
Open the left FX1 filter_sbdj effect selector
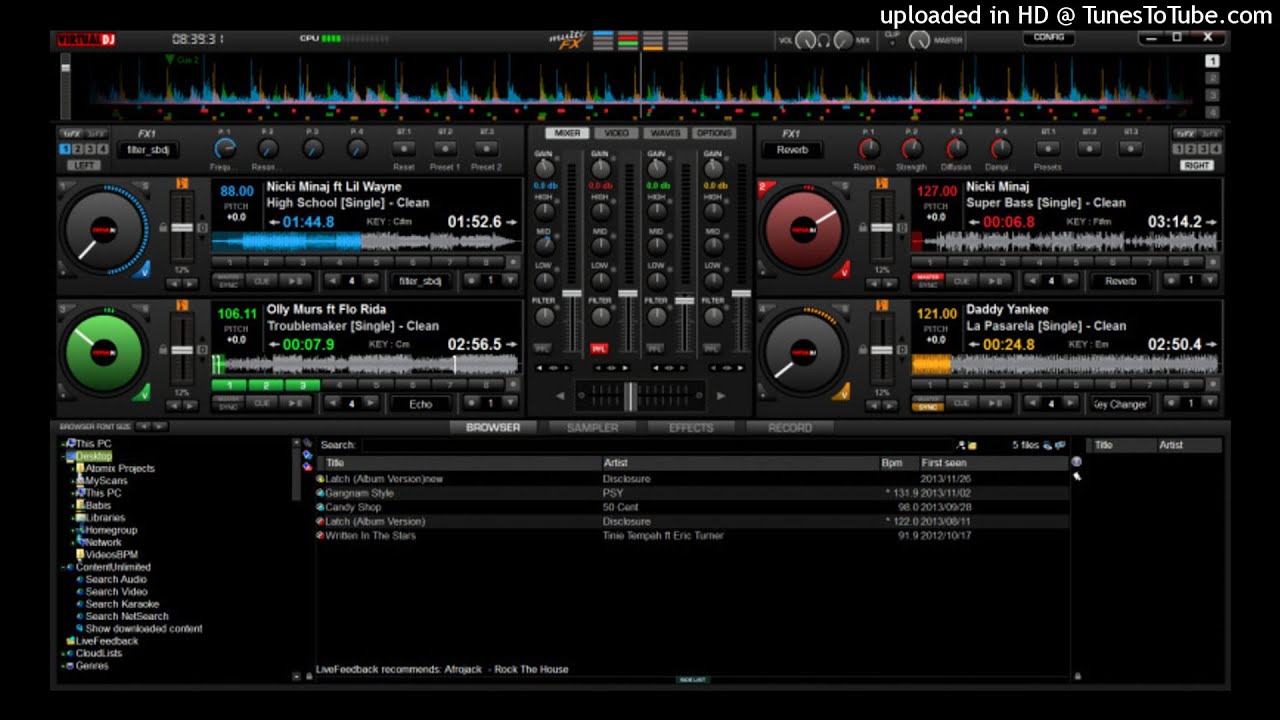coord(148,150)
